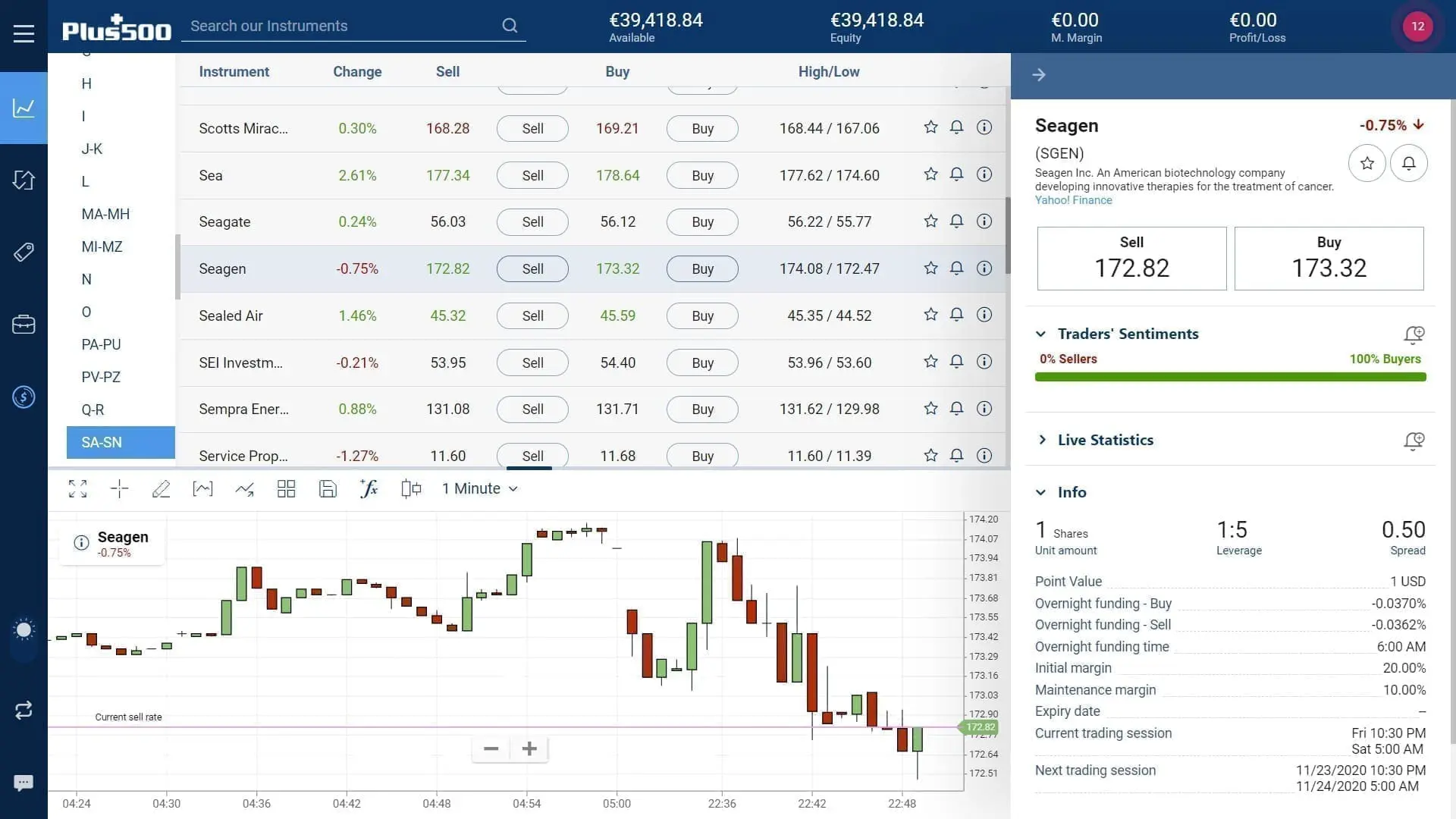This screenshot has width=1456, height=819.
Task: Toggle alert bell for Sealed Air row
Action: 956,314
